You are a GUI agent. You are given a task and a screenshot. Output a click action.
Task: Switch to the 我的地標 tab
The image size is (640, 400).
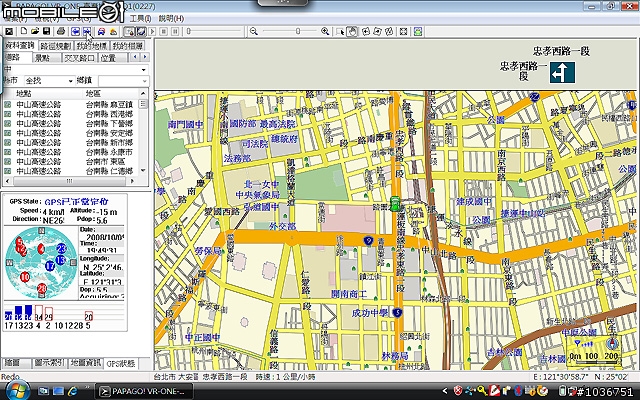92,46
